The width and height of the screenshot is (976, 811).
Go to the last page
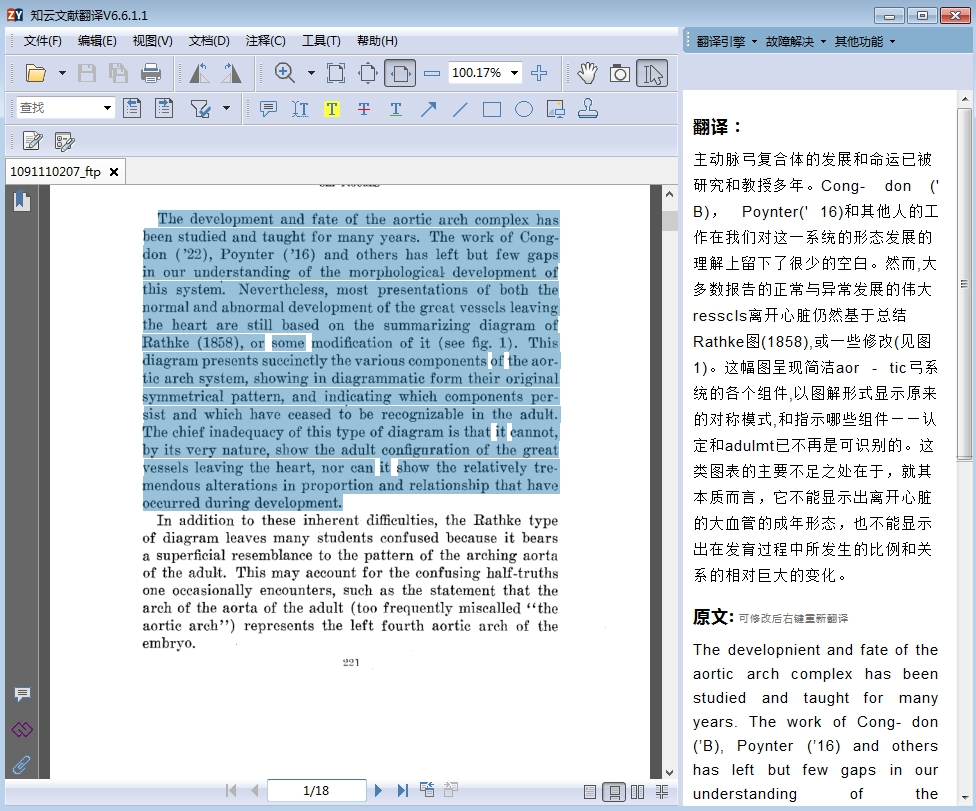(x=402, y=790)
